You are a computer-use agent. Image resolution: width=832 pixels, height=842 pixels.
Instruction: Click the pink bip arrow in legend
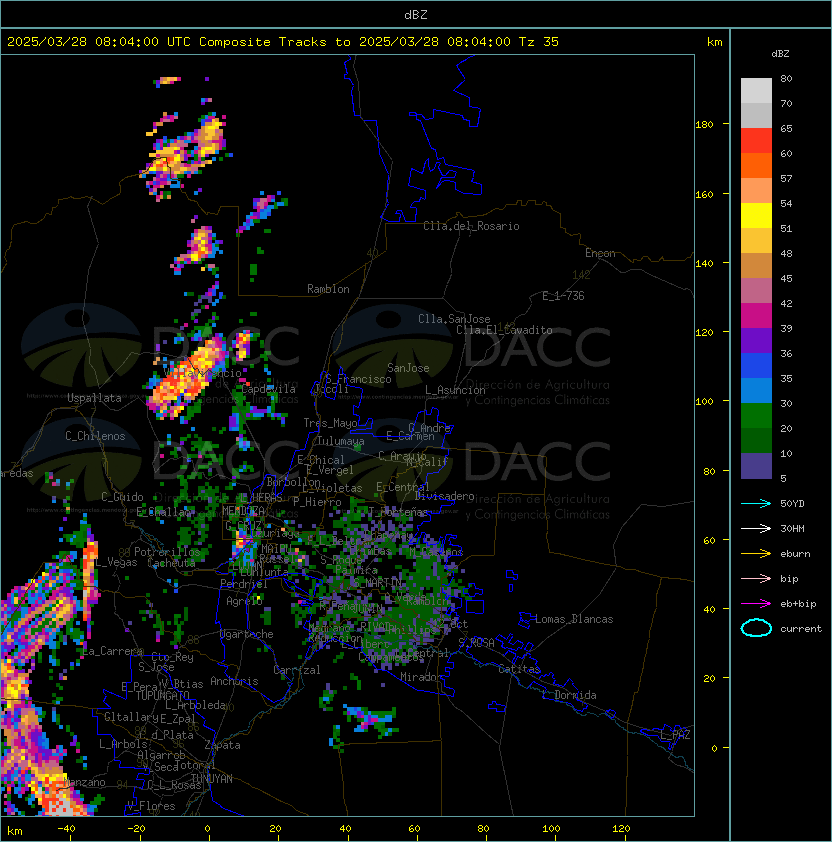point(756,578)
